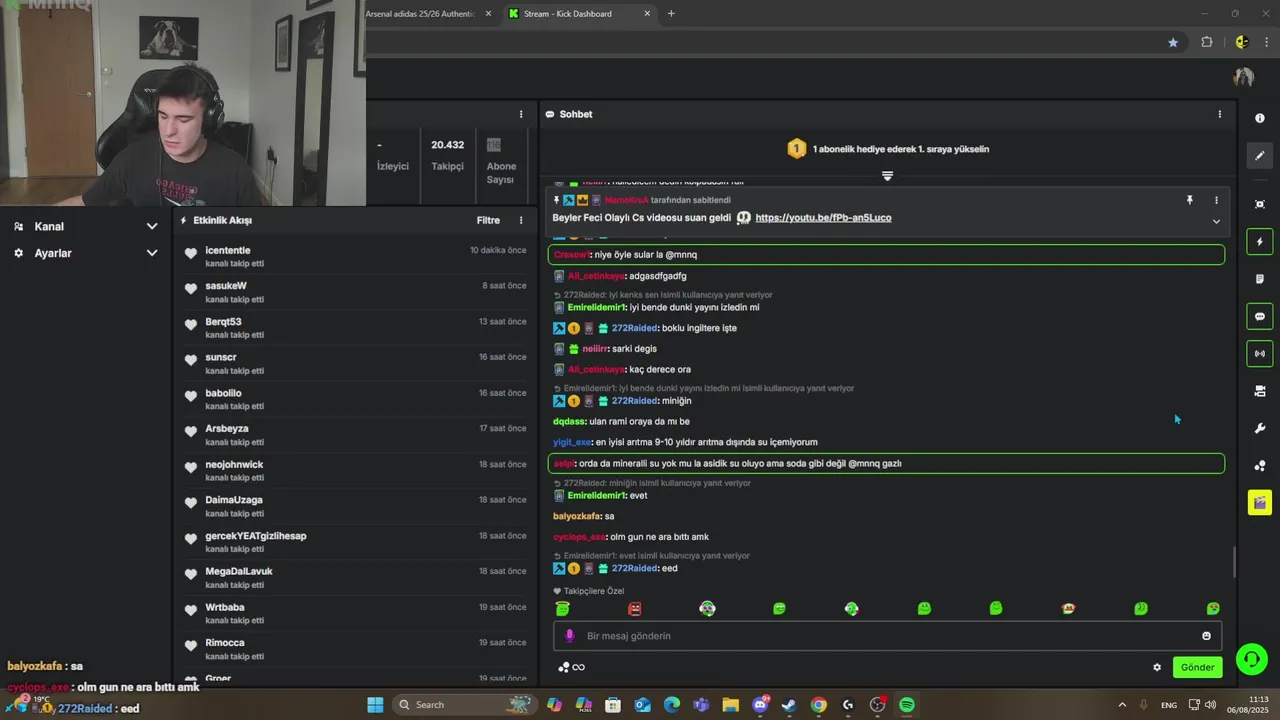Toggle the lightning bolt button in the right sidebar
Image resolution: width=1280 pixels, height=720 pixels.
click(x=1259, y=241)
